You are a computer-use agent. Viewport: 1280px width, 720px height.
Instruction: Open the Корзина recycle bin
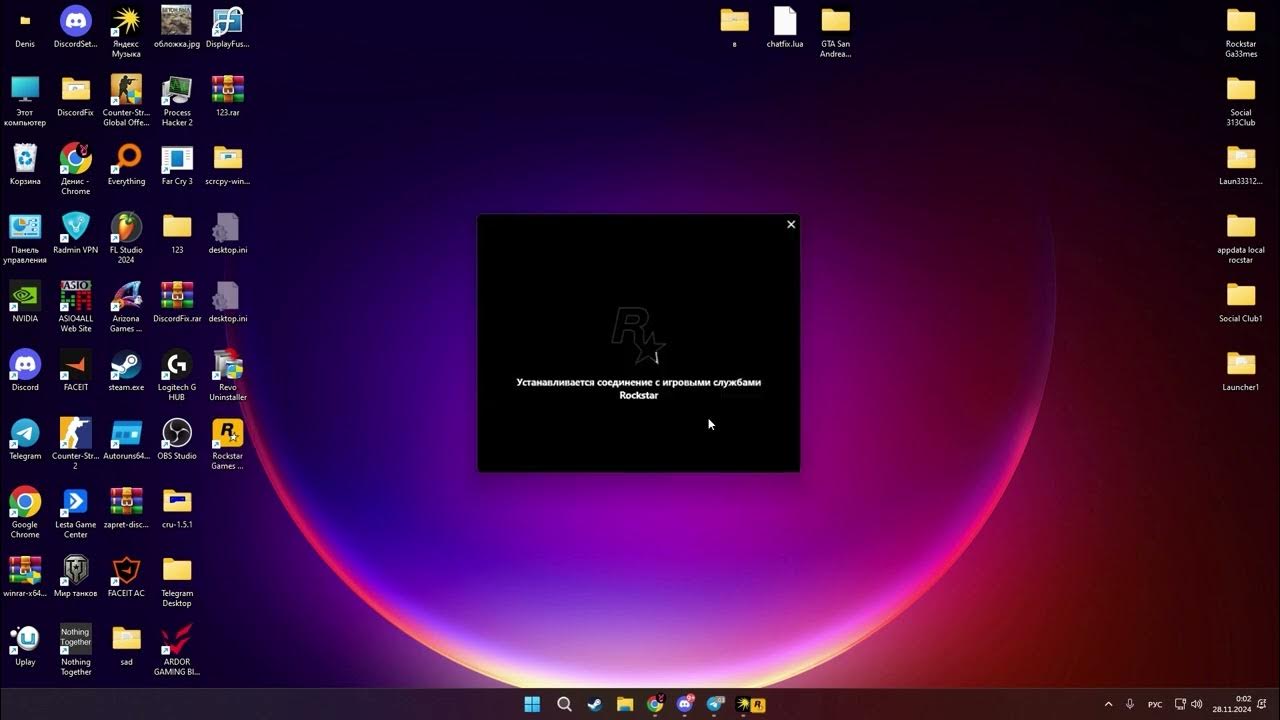coord(25,164)
